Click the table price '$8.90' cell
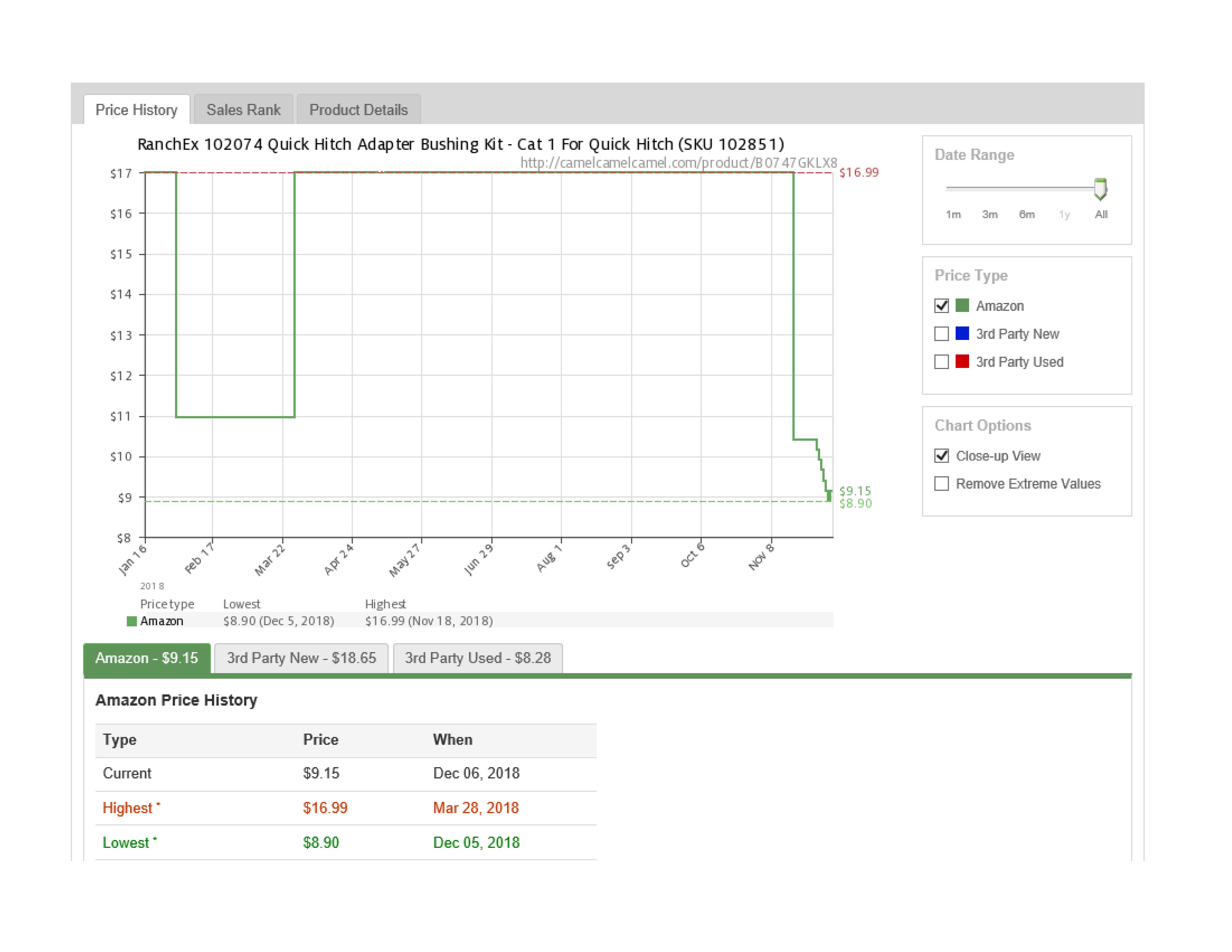The height and width of the screenshot is (952, 1232). (321, 843)
